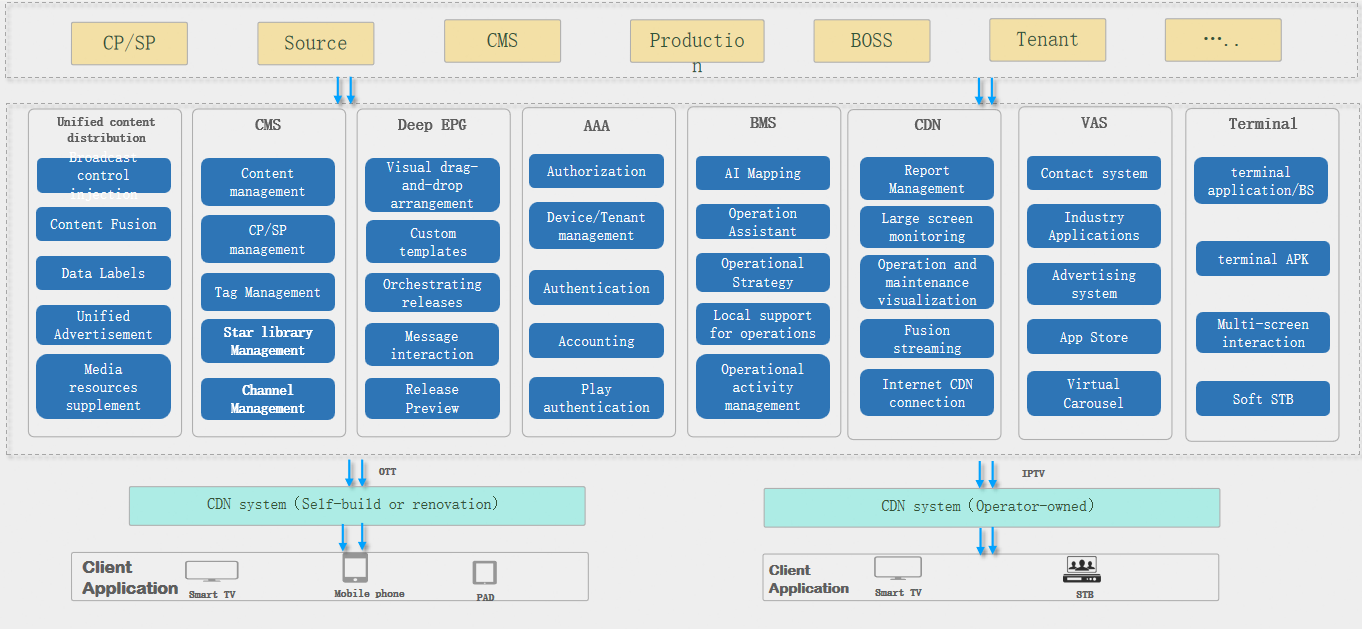Click the Play authentication block

(596, 398)
